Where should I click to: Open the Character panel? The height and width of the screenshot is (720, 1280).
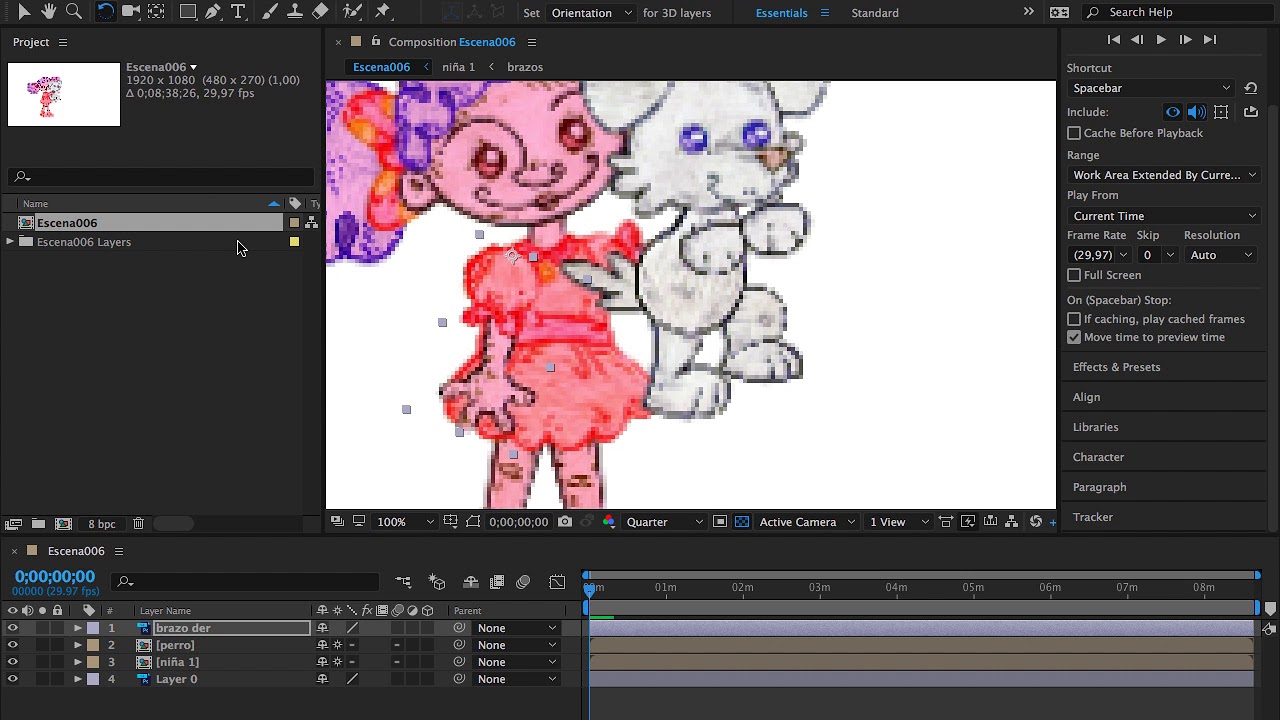coord(1098,457)
